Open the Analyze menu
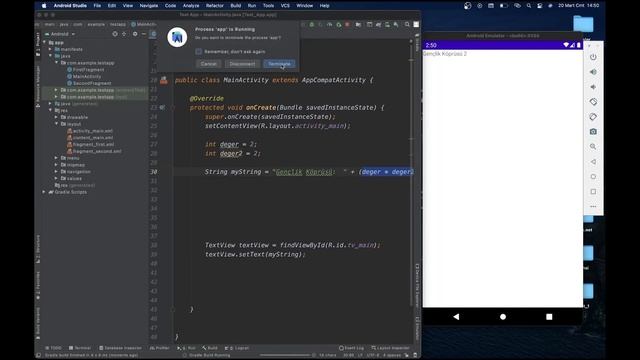640x360 pixels. [191, 6]
